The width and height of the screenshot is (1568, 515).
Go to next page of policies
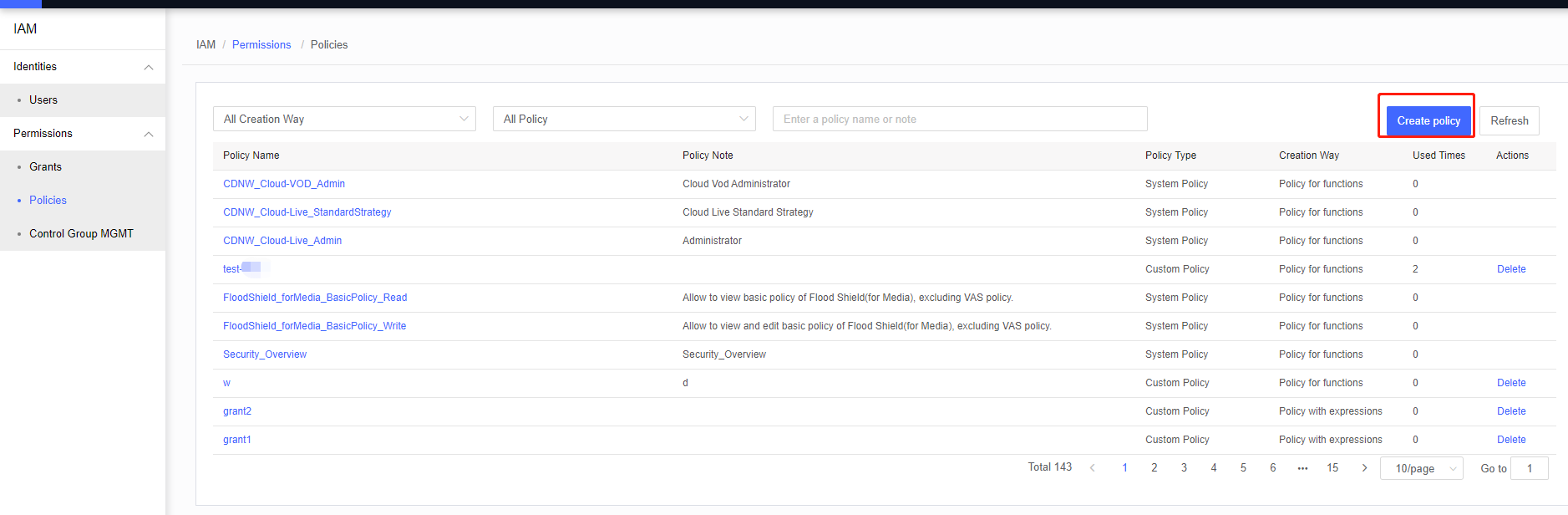(1364, 468)
